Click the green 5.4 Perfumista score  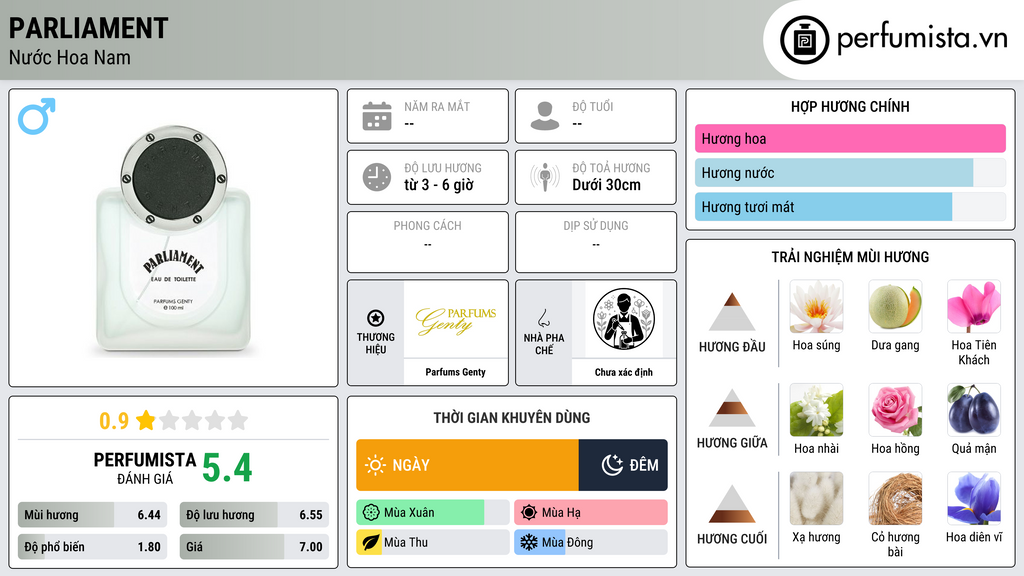pos(227,468)
